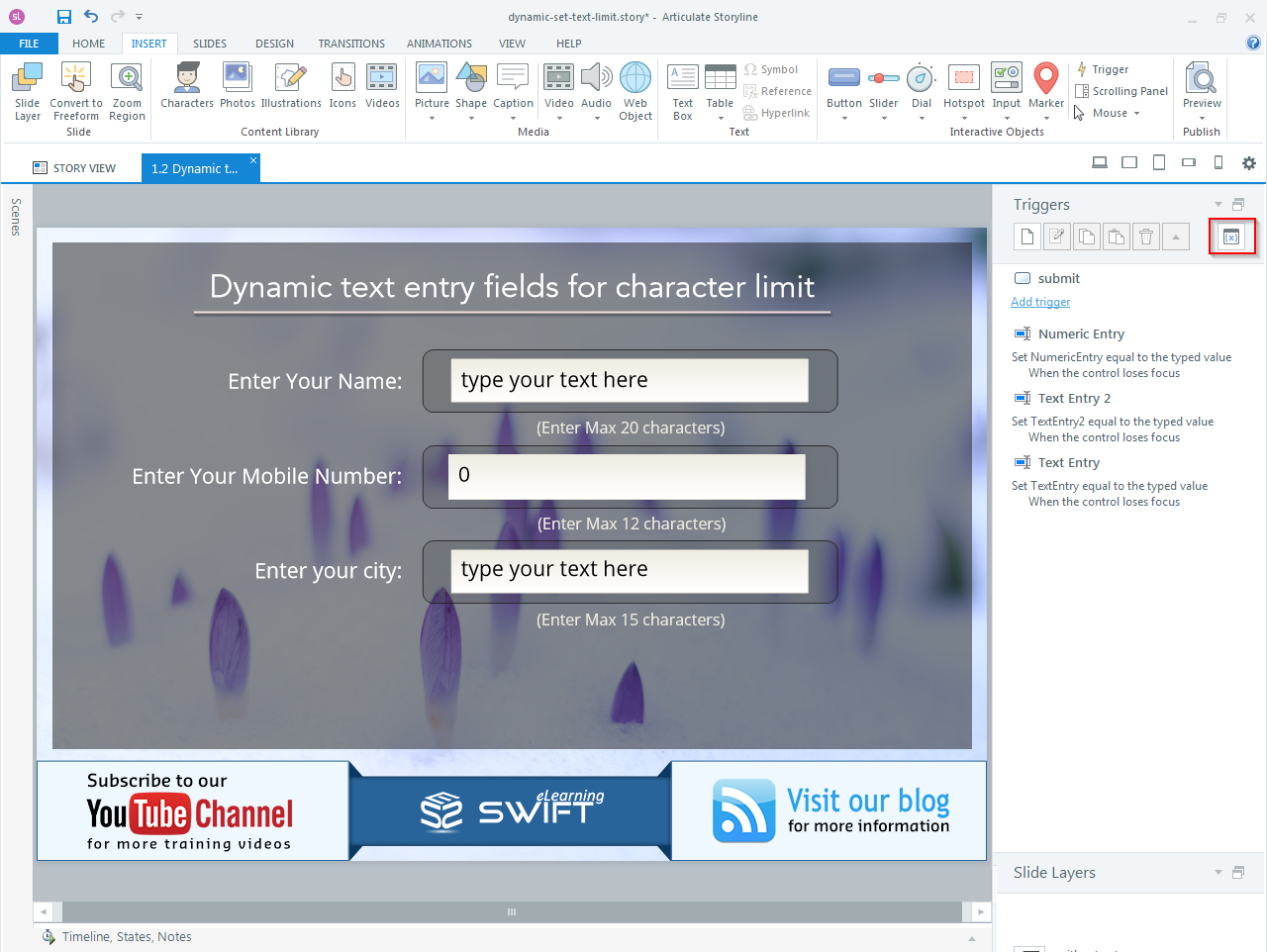Image resolution: width=1267 pixels, height=952 pixels.
Task: Create a new trigger in Triggers panel
Action: point(1027,238)
